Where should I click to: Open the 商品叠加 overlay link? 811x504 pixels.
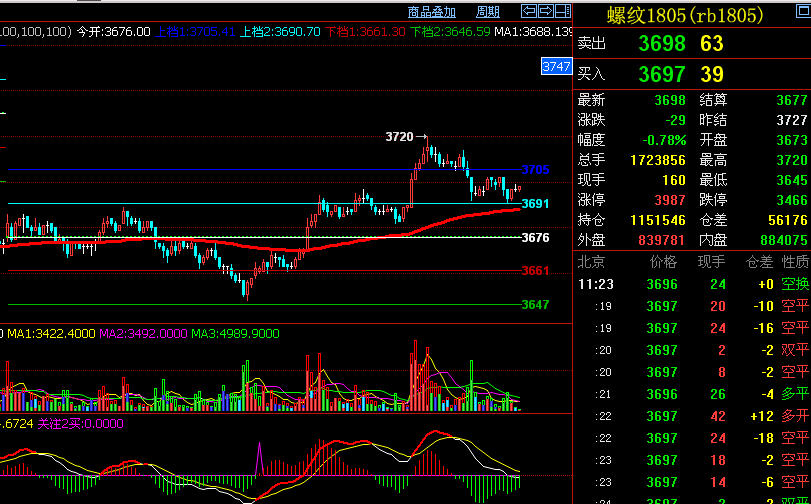point(432,12)
